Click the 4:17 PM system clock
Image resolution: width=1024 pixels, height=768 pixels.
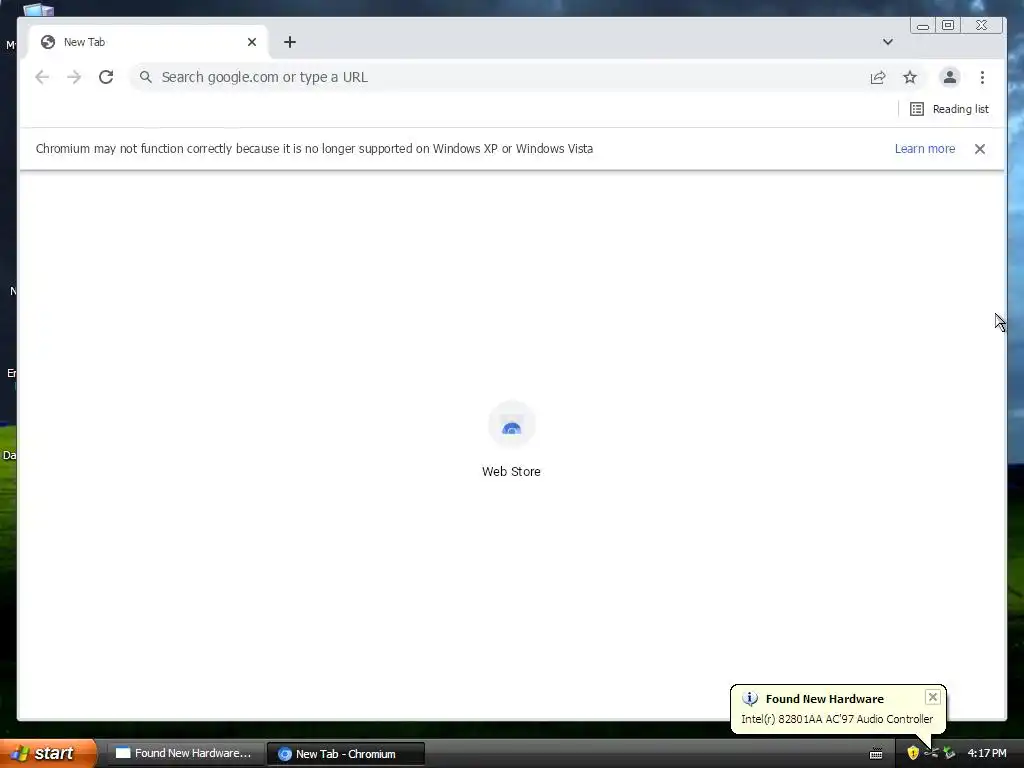(x=987, y=753)
